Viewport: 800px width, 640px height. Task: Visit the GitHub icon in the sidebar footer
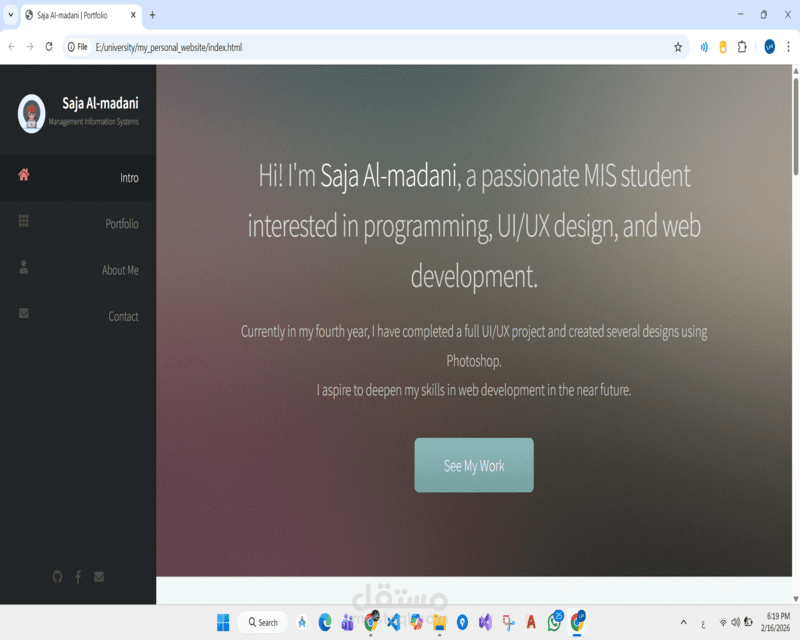tap(57, 577)
